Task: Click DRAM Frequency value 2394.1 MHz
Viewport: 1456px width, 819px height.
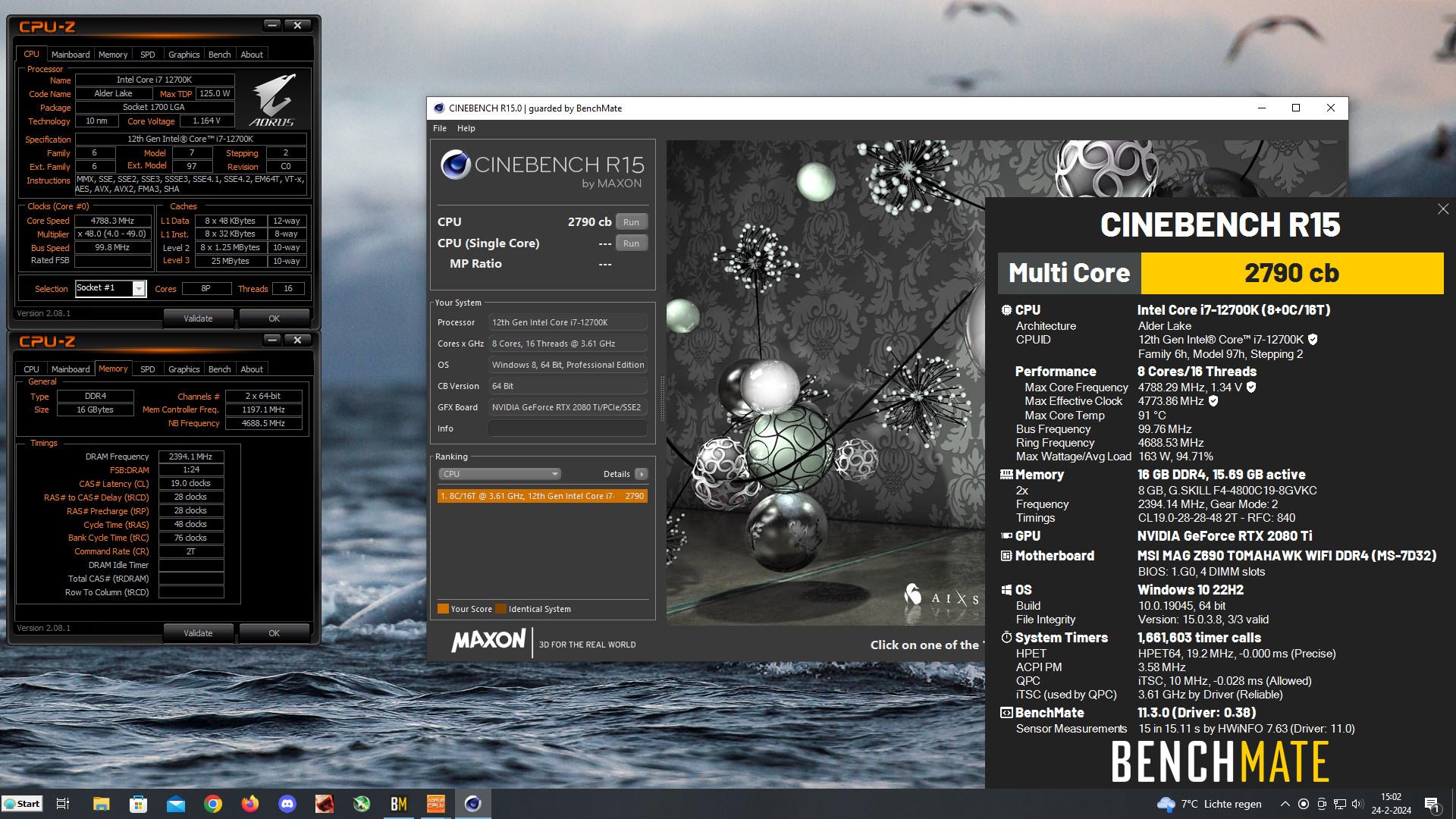Action: (x=190, y=457)
